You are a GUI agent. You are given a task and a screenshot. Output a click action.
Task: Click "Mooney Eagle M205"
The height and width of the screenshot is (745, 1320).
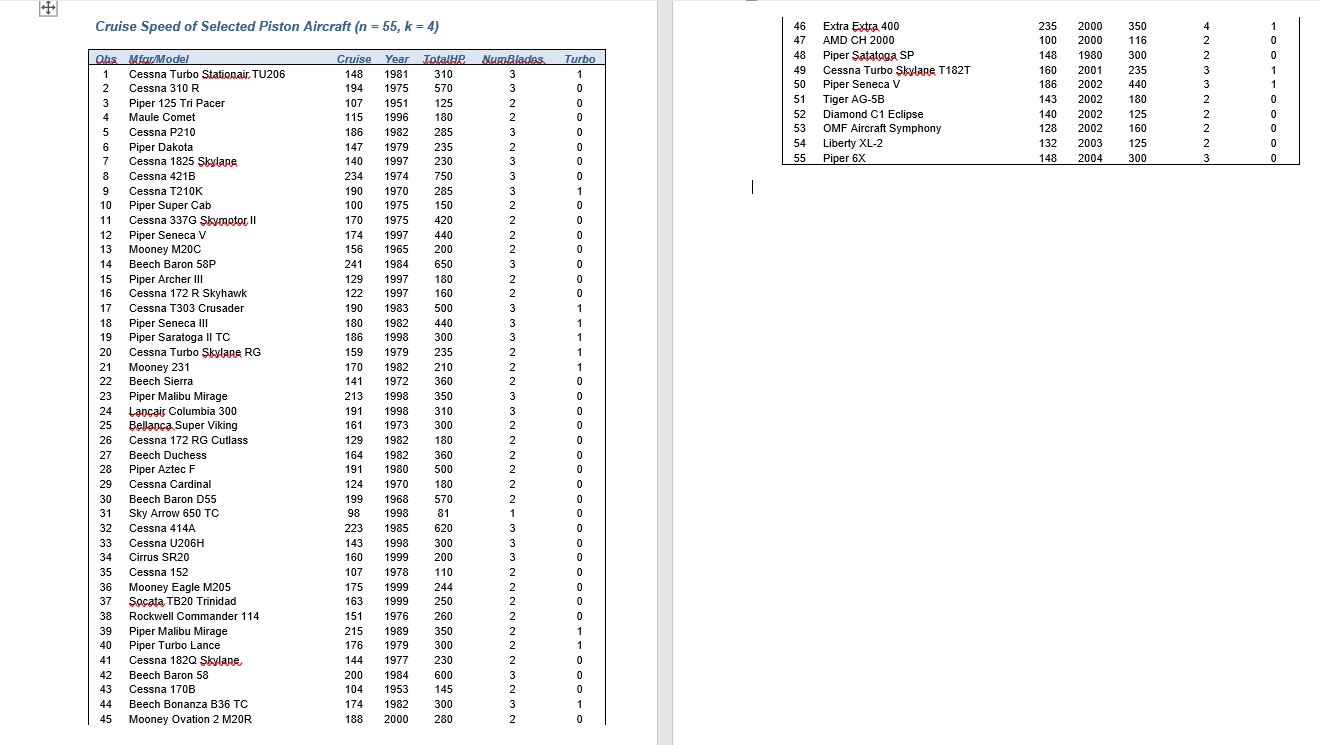(x=180, y=587)
